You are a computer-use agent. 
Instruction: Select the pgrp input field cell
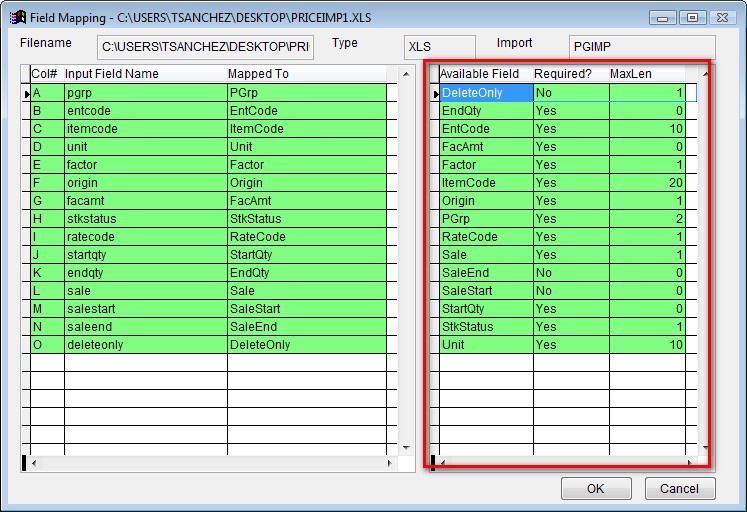click(x=146, y=93)
